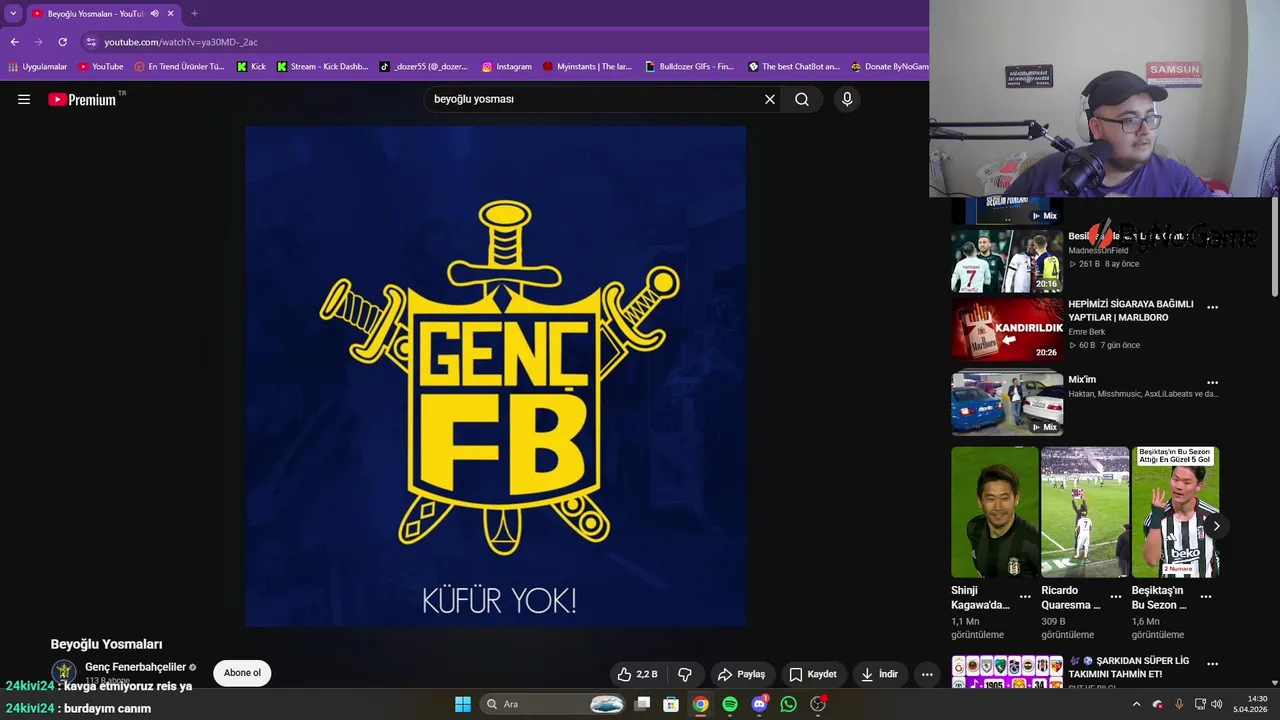The image size is (1280, 720).
Task: Open a new browser tab
Action: tap(194, 14)
